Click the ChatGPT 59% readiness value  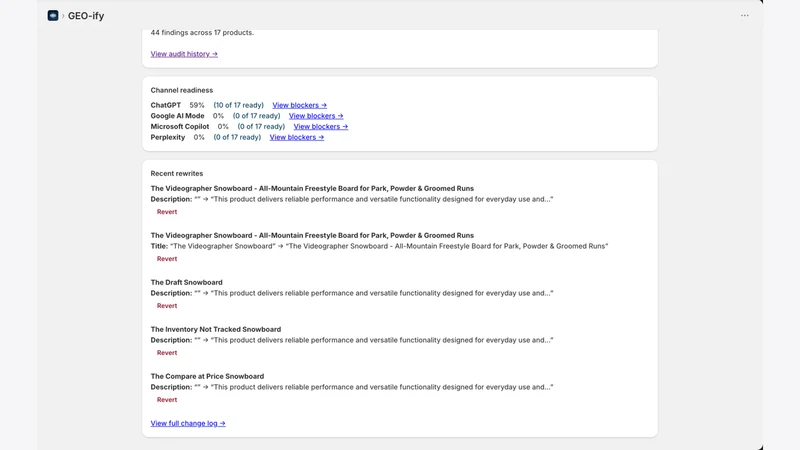197,105
